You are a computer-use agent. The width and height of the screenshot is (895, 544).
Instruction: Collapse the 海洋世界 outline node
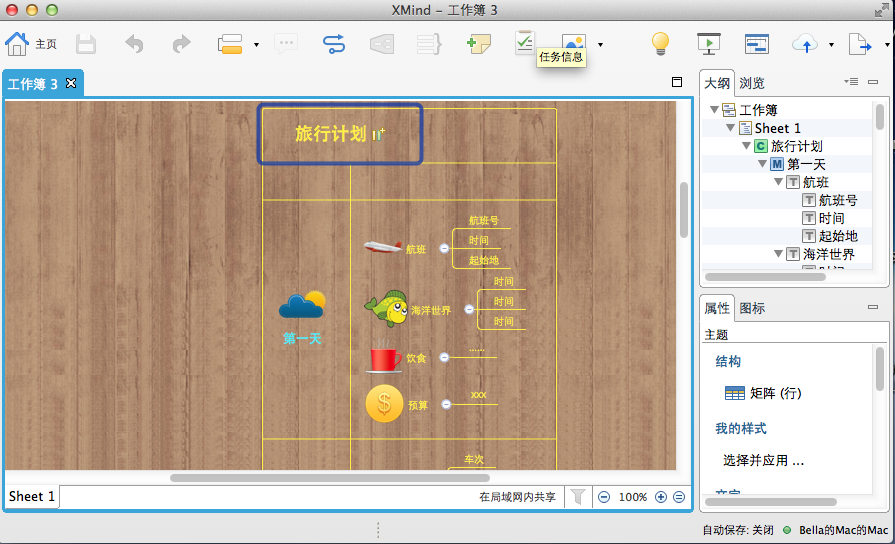coord(778,253)
